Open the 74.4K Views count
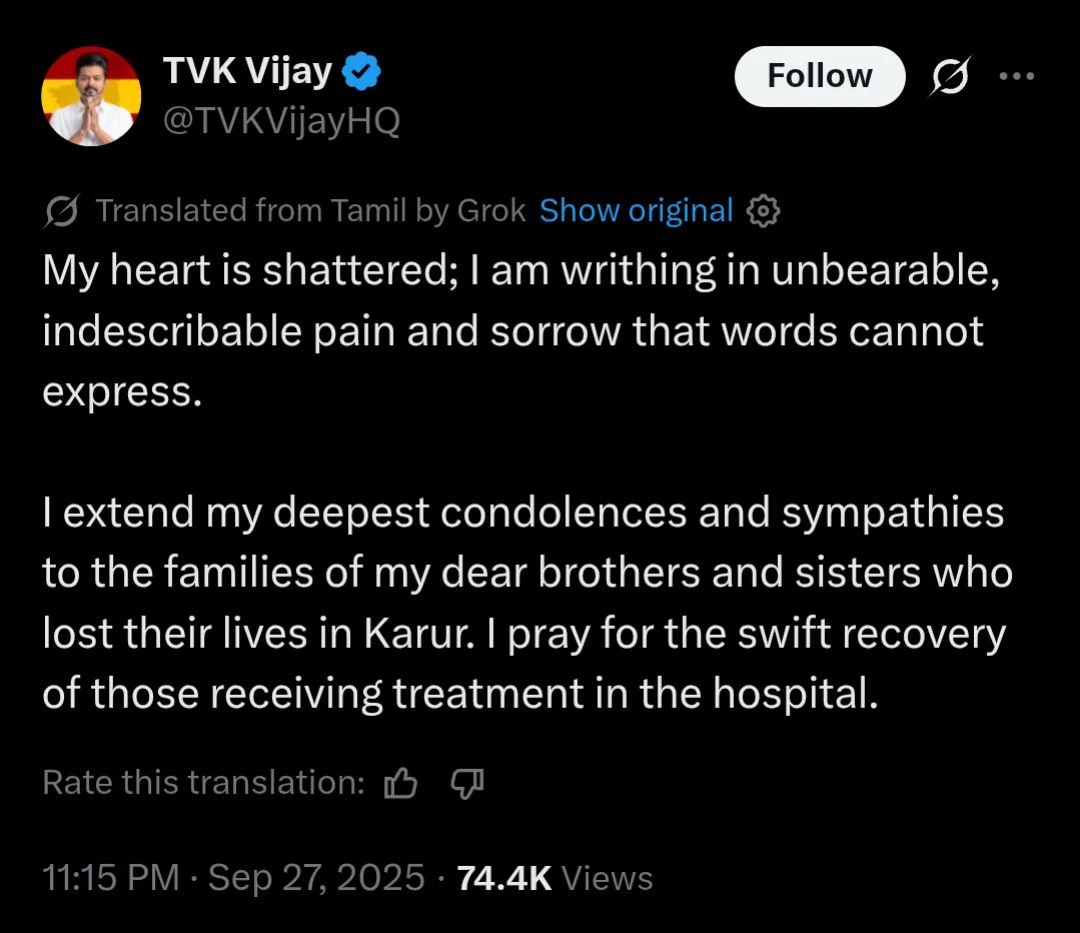 (504, 878)
